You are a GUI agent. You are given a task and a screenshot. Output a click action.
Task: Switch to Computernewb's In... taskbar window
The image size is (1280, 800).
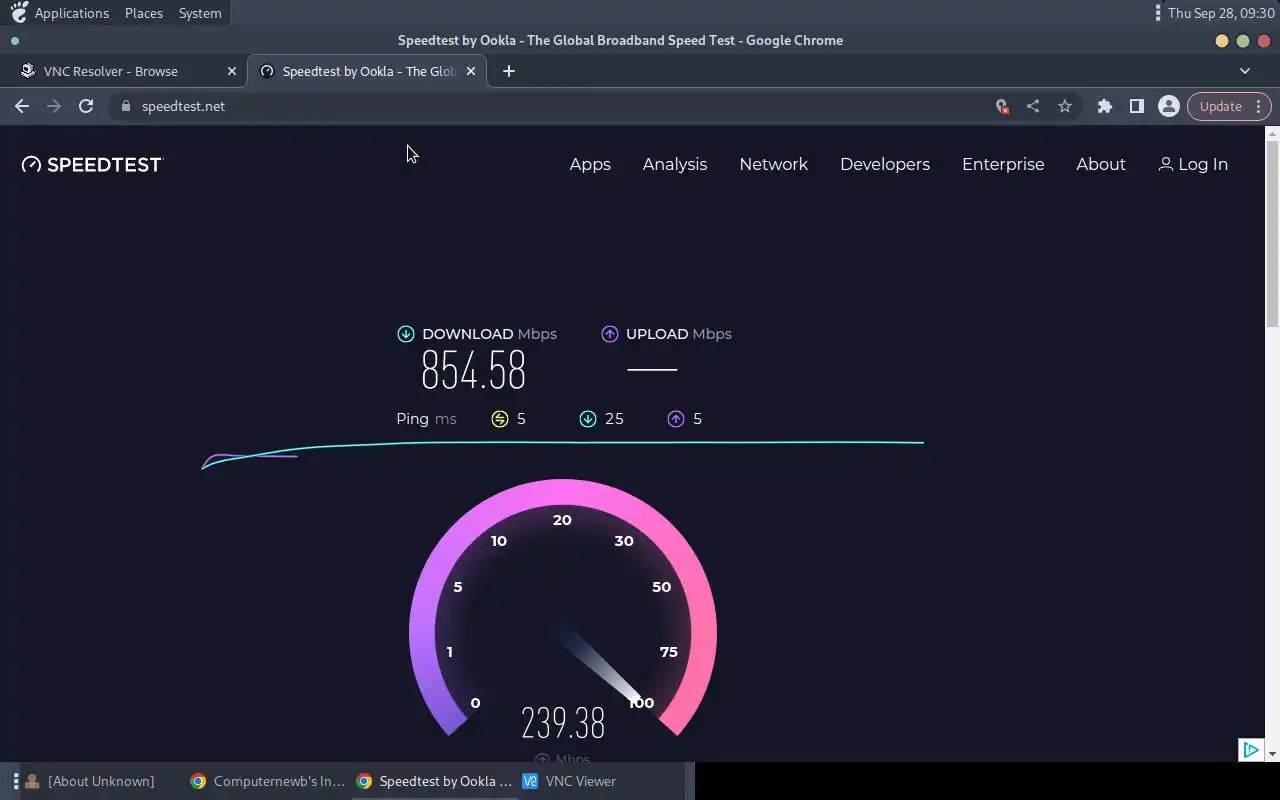268,781
